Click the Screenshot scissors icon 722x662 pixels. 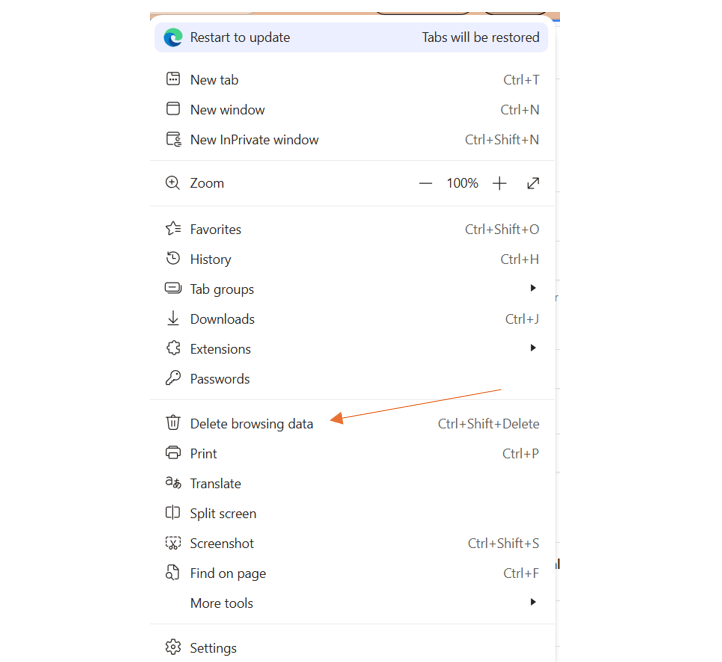173,543
